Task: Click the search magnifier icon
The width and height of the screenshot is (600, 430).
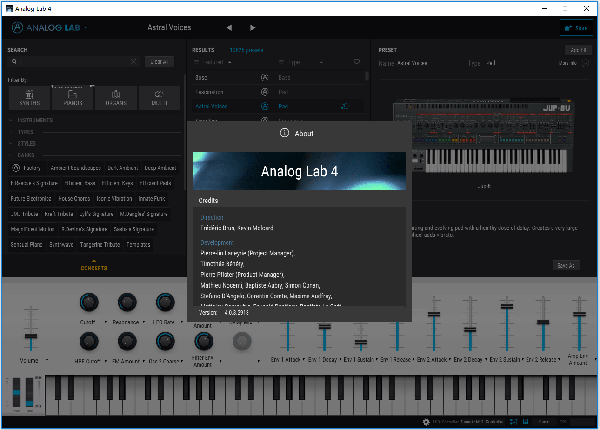Action: [14, 61]
